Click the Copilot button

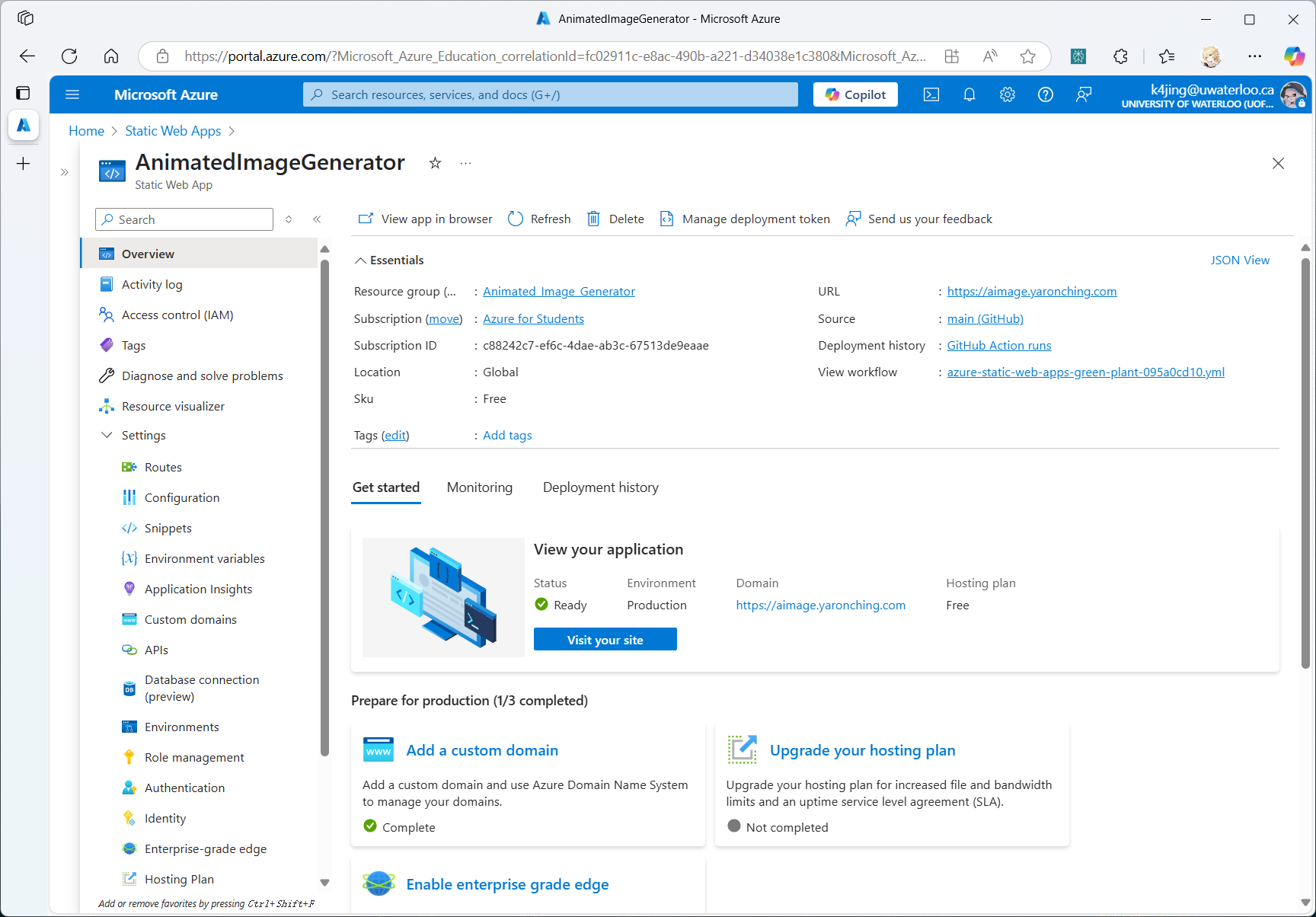click(x=855, y=94)
